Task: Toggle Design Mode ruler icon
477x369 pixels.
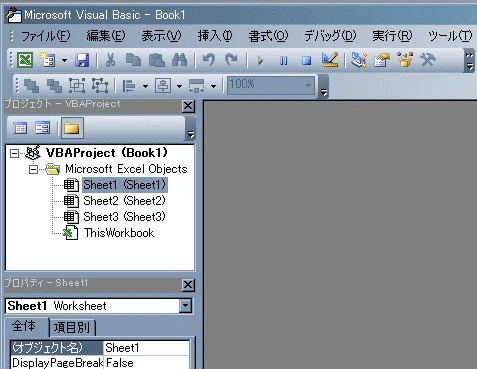Action: 330,60
